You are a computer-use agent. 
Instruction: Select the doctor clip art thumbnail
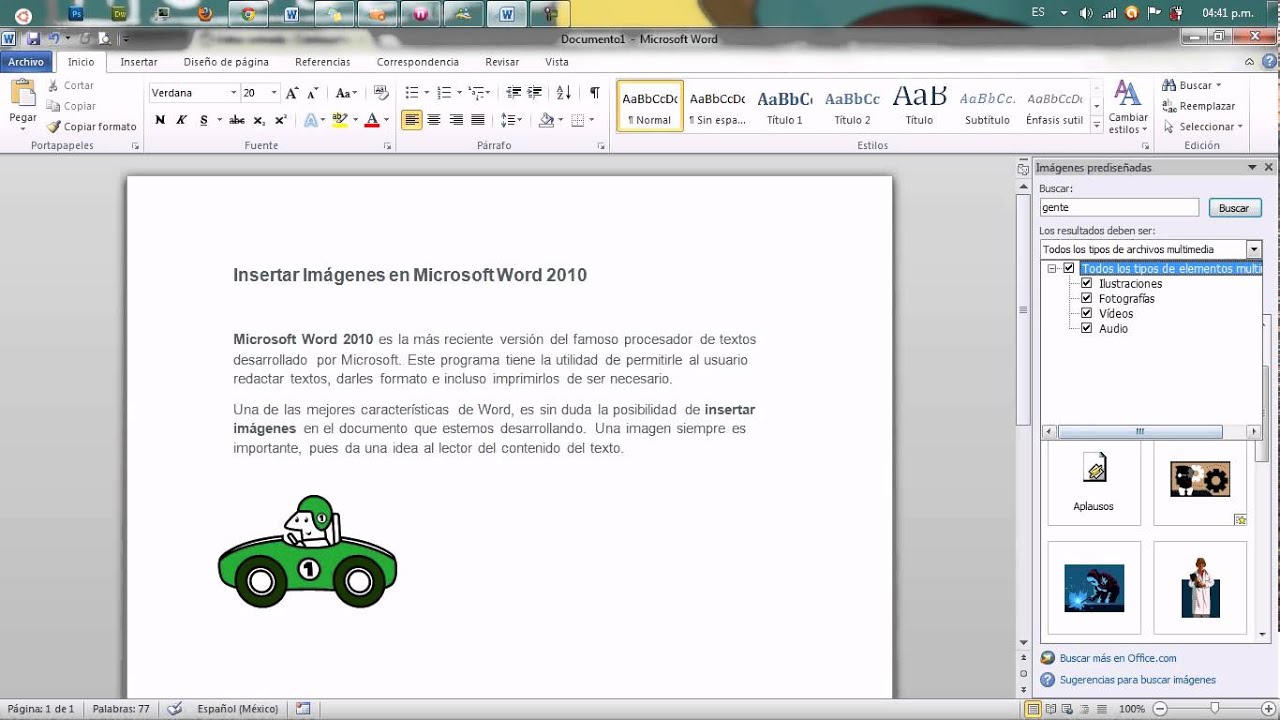(1200, 588)
